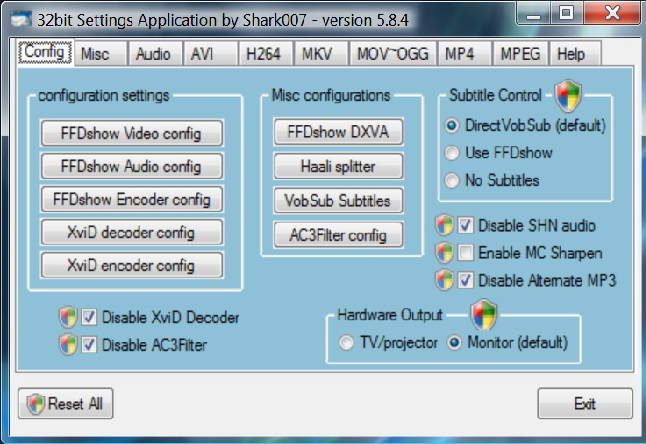The height and width of the screenshot is (444, 646).
Task: Click the shield icon beside Disable Alternate MP3
Action: (445, 280)
